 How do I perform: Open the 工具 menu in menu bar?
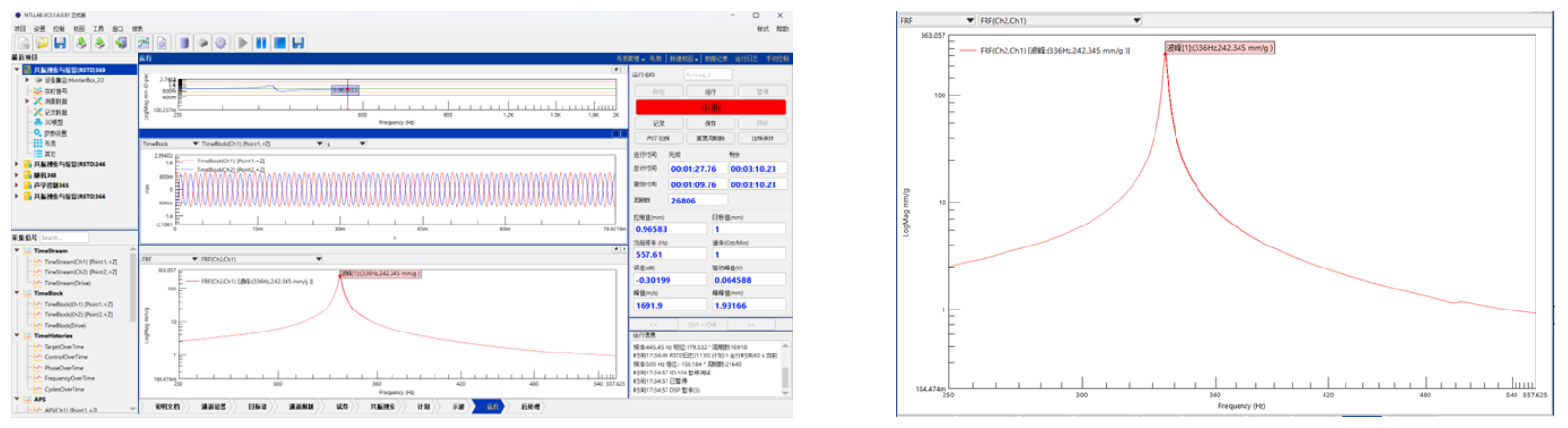click(98, 29)
